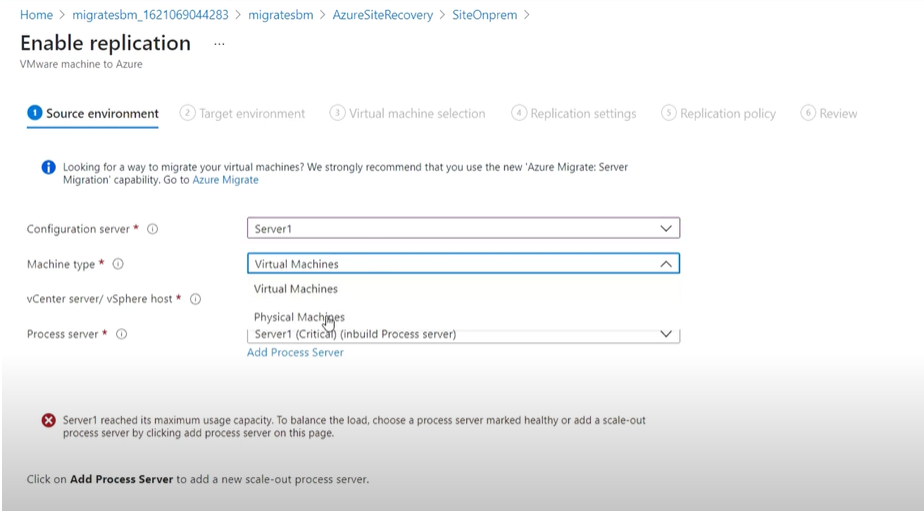This screenshot has height=511, width=924.
Task: Show info tooltip for Machine type
Action: click(x=118, y=264)
